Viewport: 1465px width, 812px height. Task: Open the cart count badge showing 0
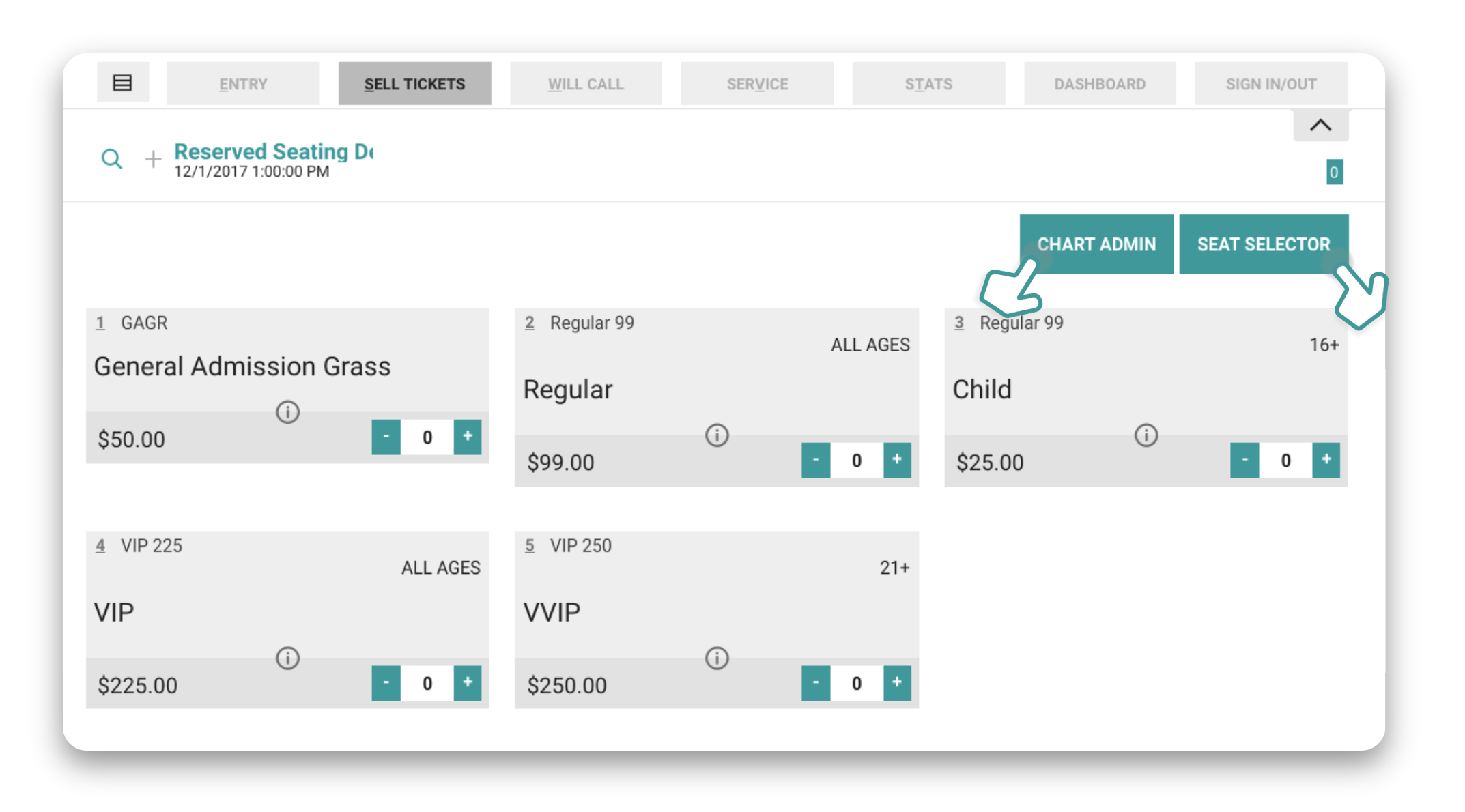click(1334, 172)
